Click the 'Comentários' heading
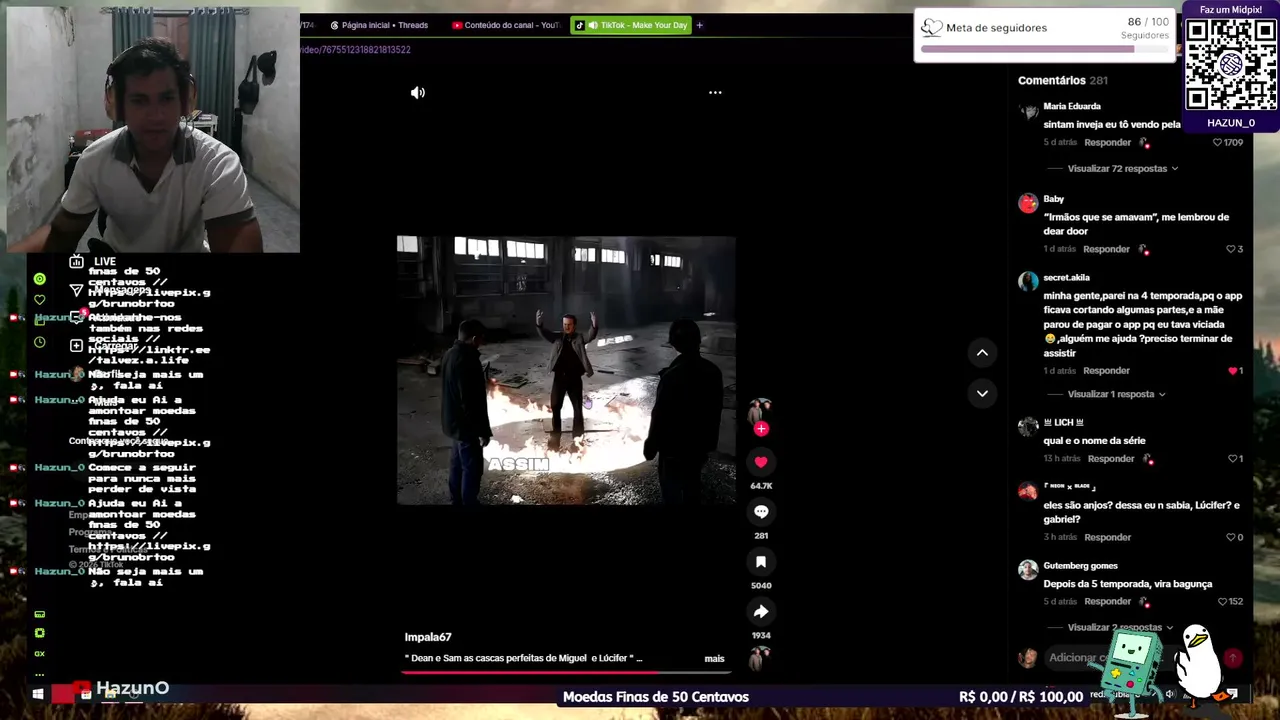Screen dimensions: 1280x720 tap(1052, 80)
